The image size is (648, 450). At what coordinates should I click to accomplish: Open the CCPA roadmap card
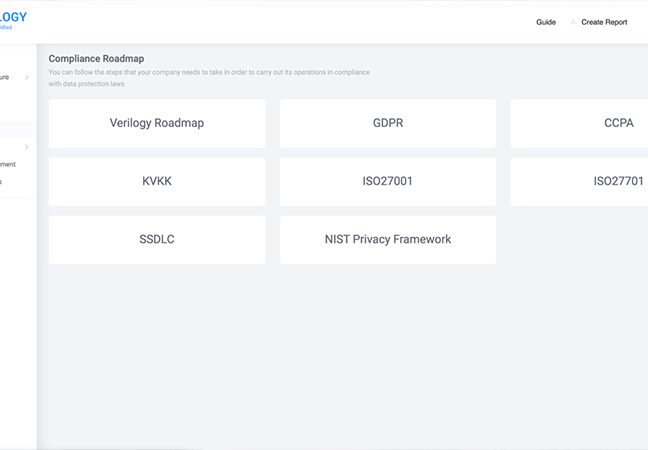tap(579, 123)
